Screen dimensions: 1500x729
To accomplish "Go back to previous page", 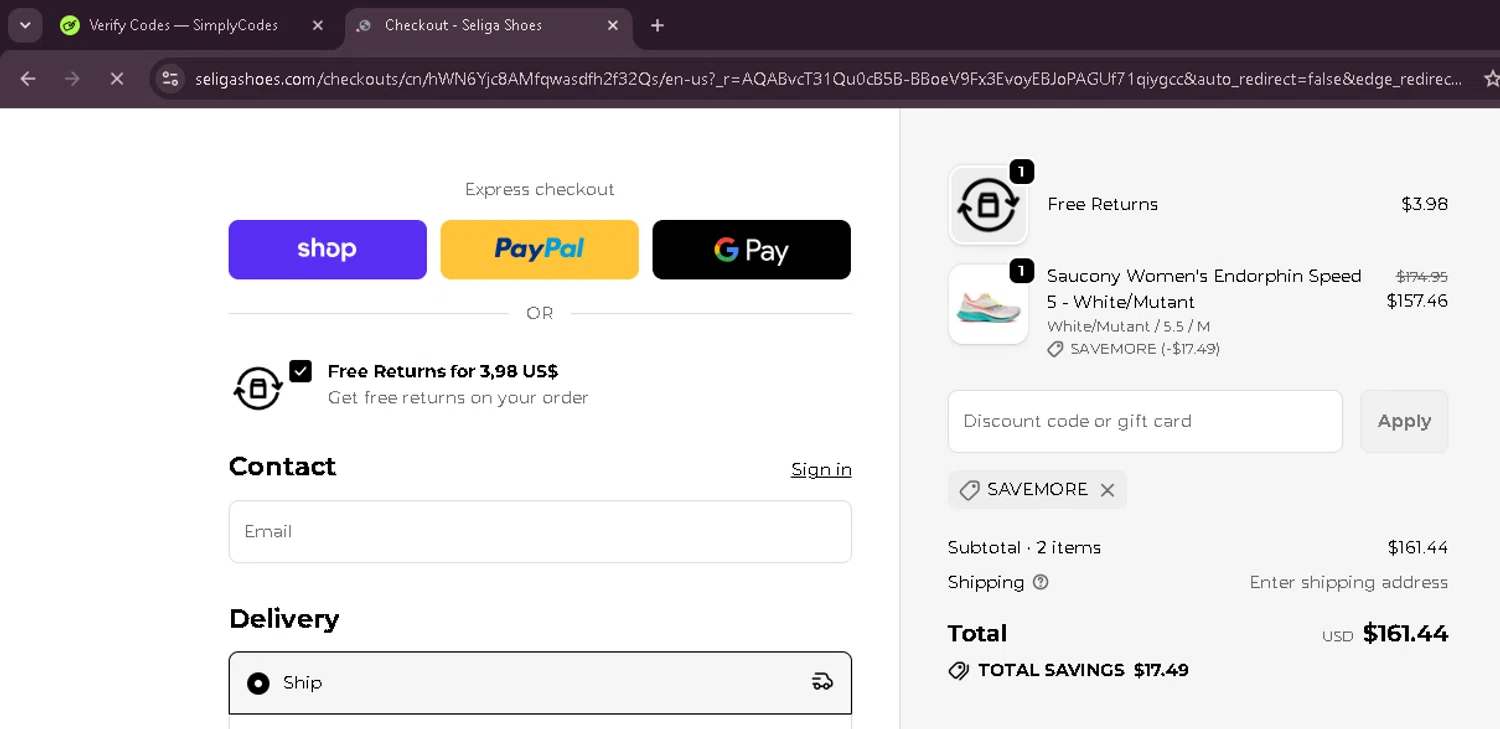I will click(x=28, y=78).
